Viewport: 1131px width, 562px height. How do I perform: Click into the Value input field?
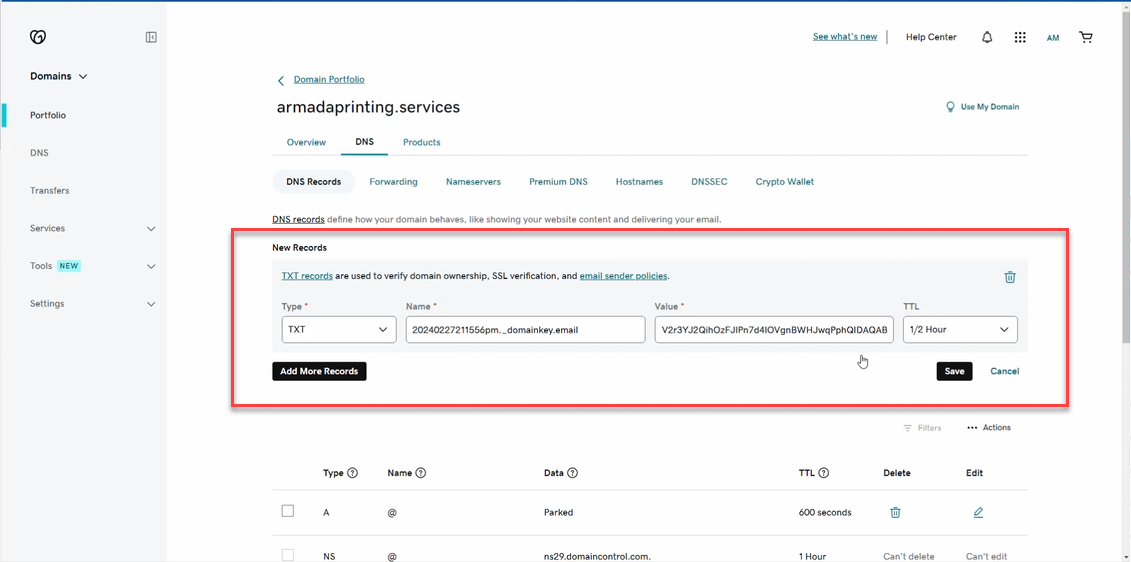(x=774, y=329)
